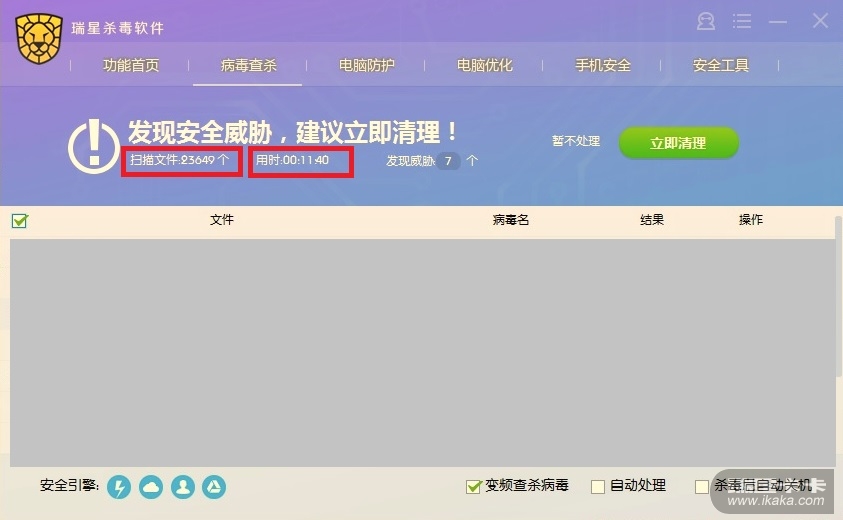Screen dimensions: 843x520
Task: Uncheck 变频查杀病毒 checkbox
Action: (473, 486)
